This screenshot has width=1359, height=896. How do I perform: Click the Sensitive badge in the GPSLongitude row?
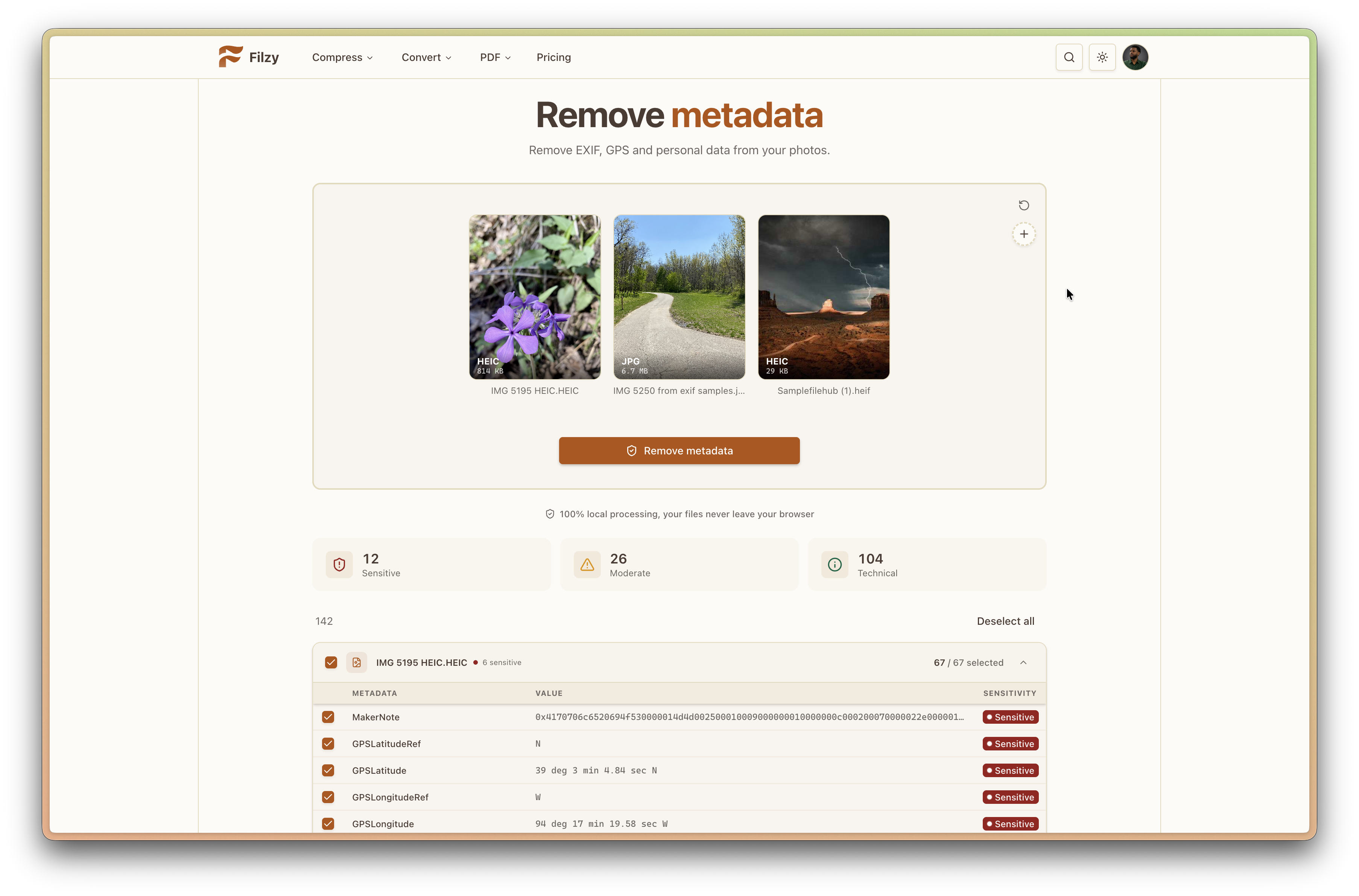click(1010, 823)
